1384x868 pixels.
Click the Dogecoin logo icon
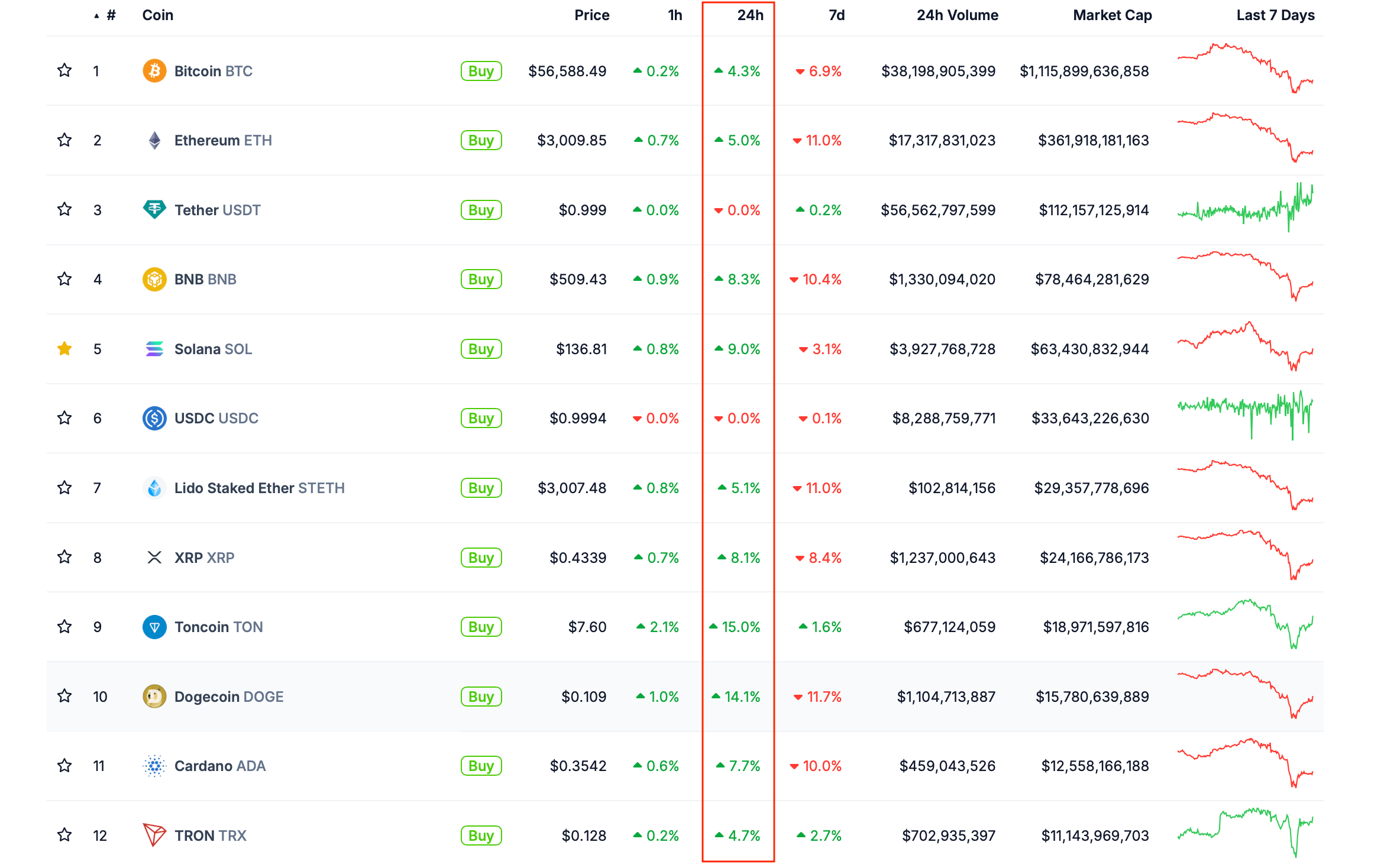[x=154, y=697]
